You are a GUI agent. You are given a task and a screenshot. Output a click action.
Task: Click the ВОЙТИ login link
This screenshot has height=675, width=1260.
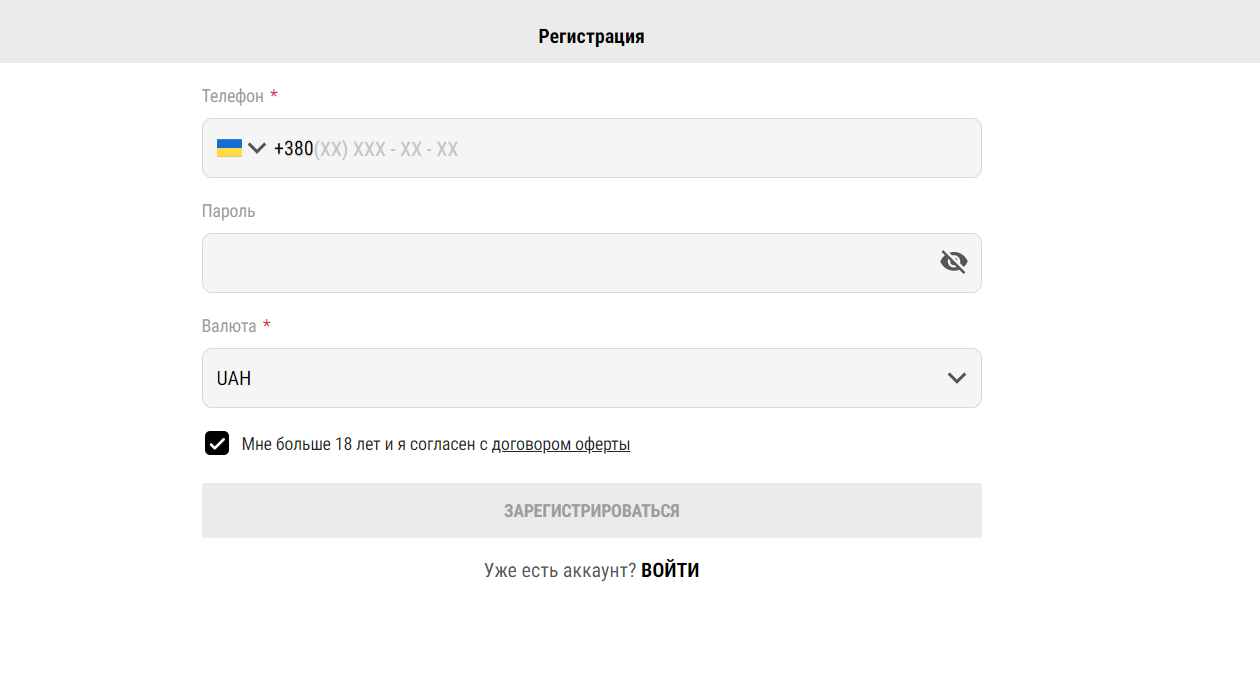coord(670,571)
